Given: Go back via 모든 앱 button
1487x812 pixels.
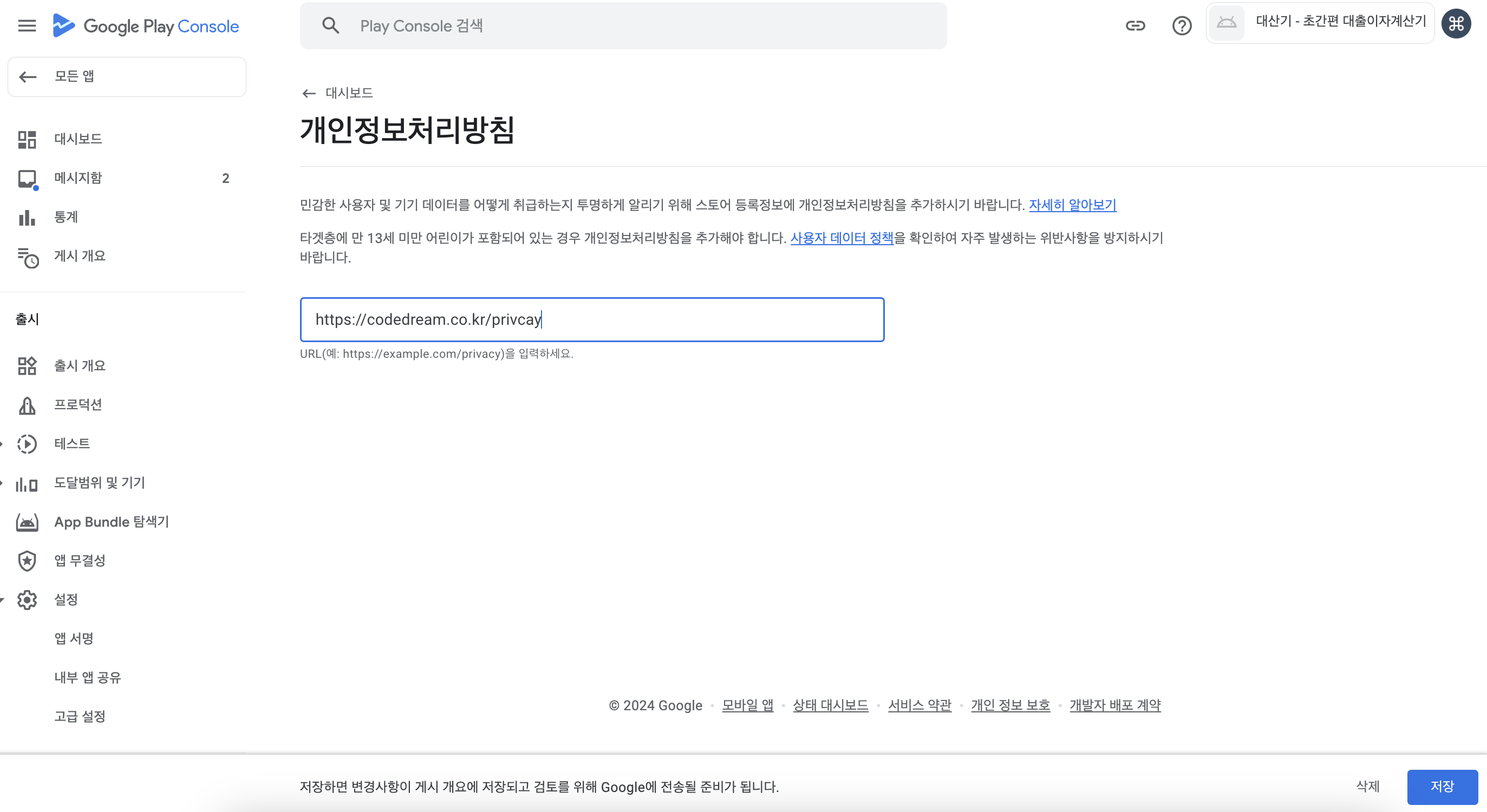Looking at the screenshot, I should (127, 77).
